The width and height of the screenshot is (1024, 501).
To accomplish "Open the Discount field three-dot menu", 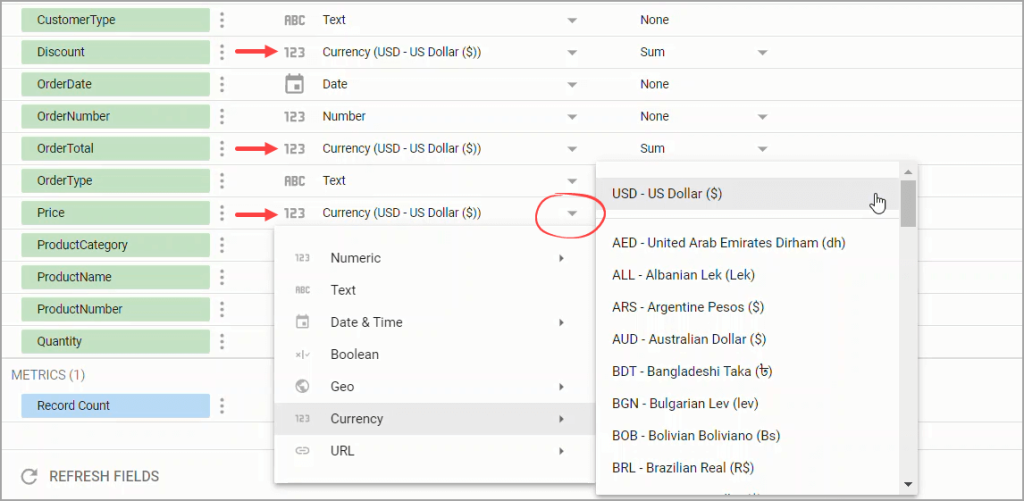I will (222, 52).
